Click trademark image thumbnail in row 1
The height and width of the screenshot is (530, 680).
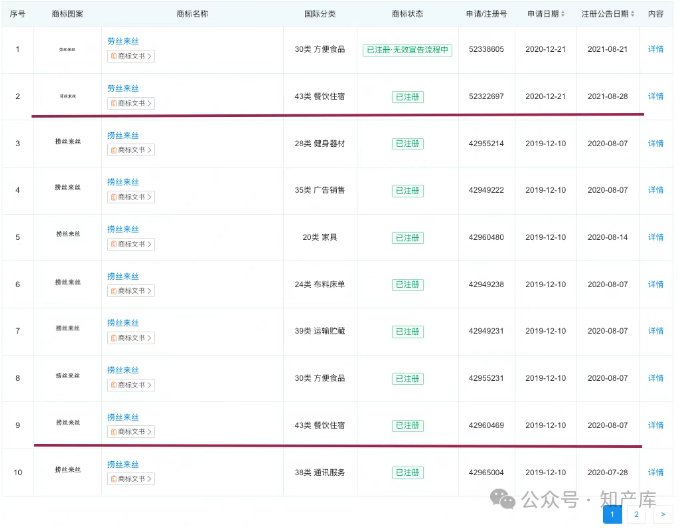(68, 49)
